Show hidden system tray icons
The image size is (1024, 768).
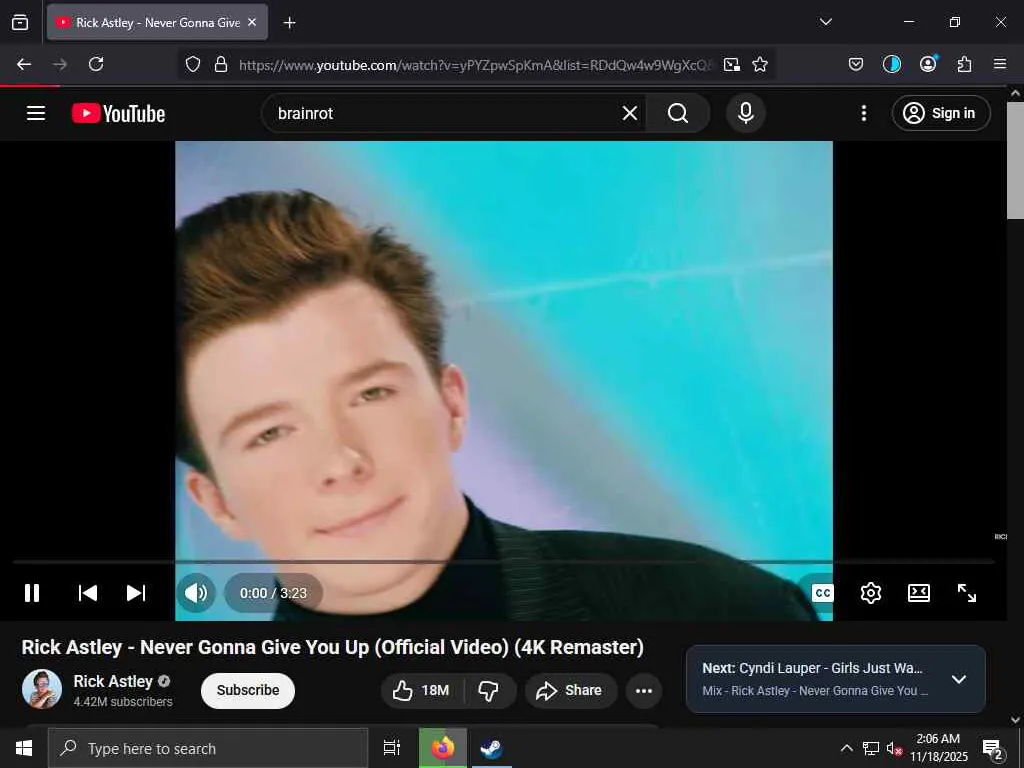coord(846,748)
